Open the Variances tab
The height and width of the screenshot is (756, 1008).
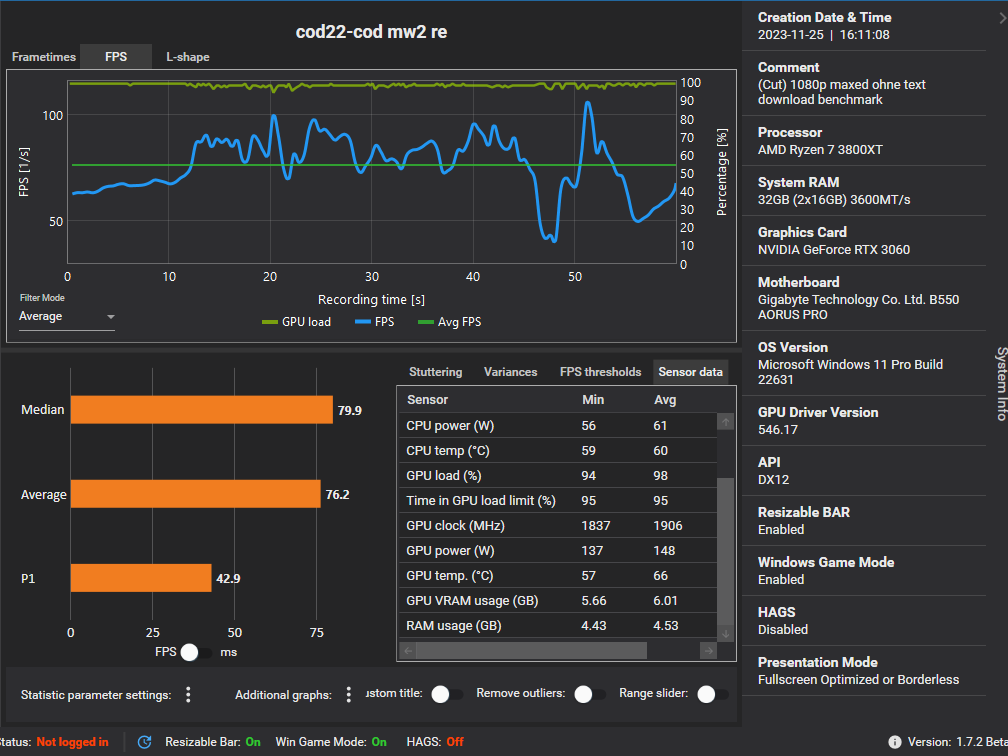tap(510, 372)
